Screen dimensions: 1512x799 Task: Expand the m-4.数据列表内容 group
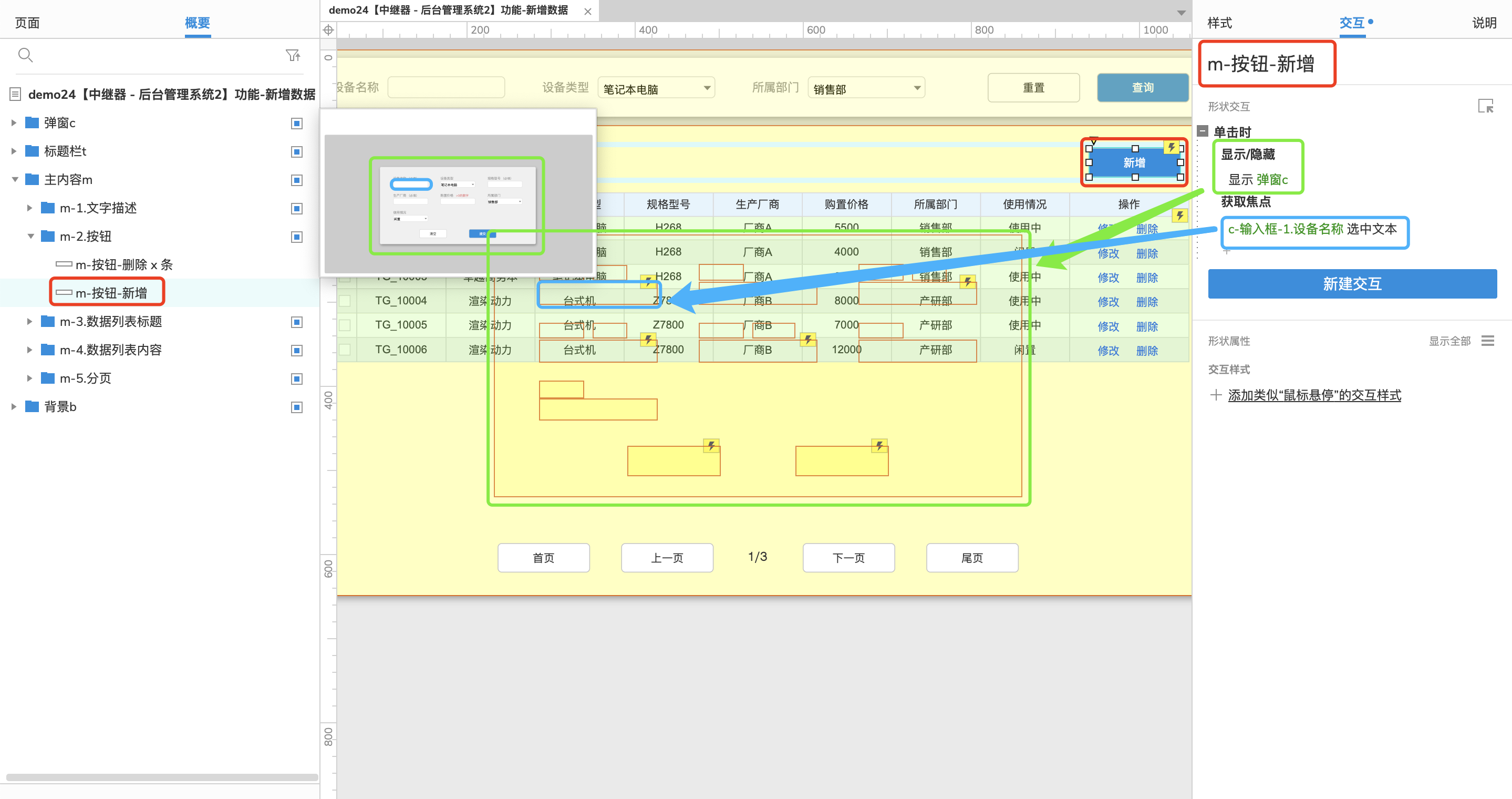tap(29, 350)
